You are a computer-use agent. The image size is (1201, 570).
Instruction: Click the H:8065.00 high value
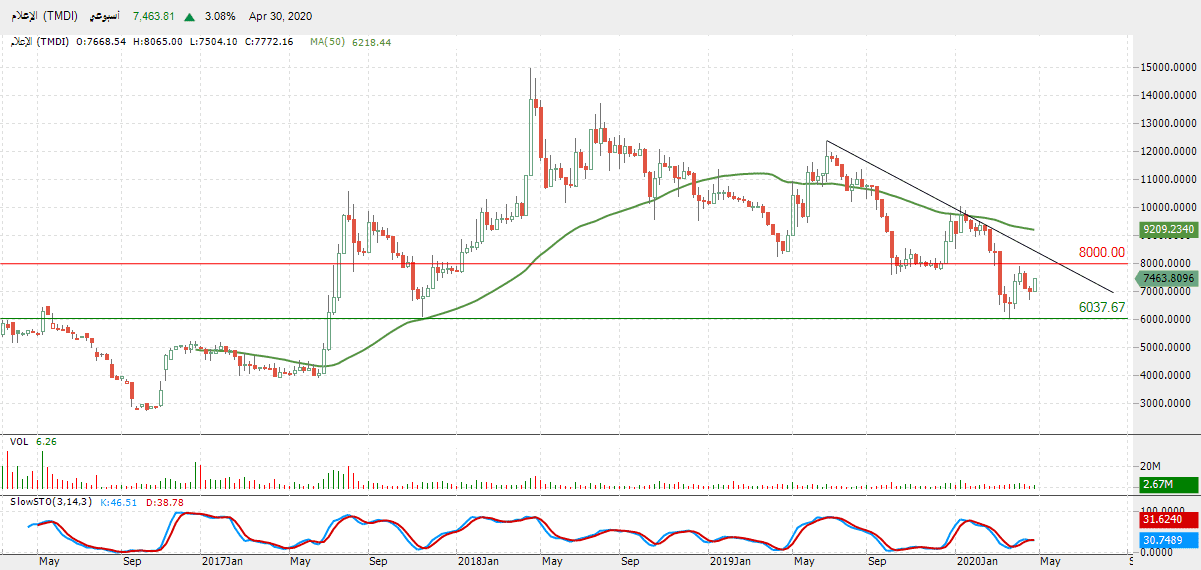tap(157, 42)
